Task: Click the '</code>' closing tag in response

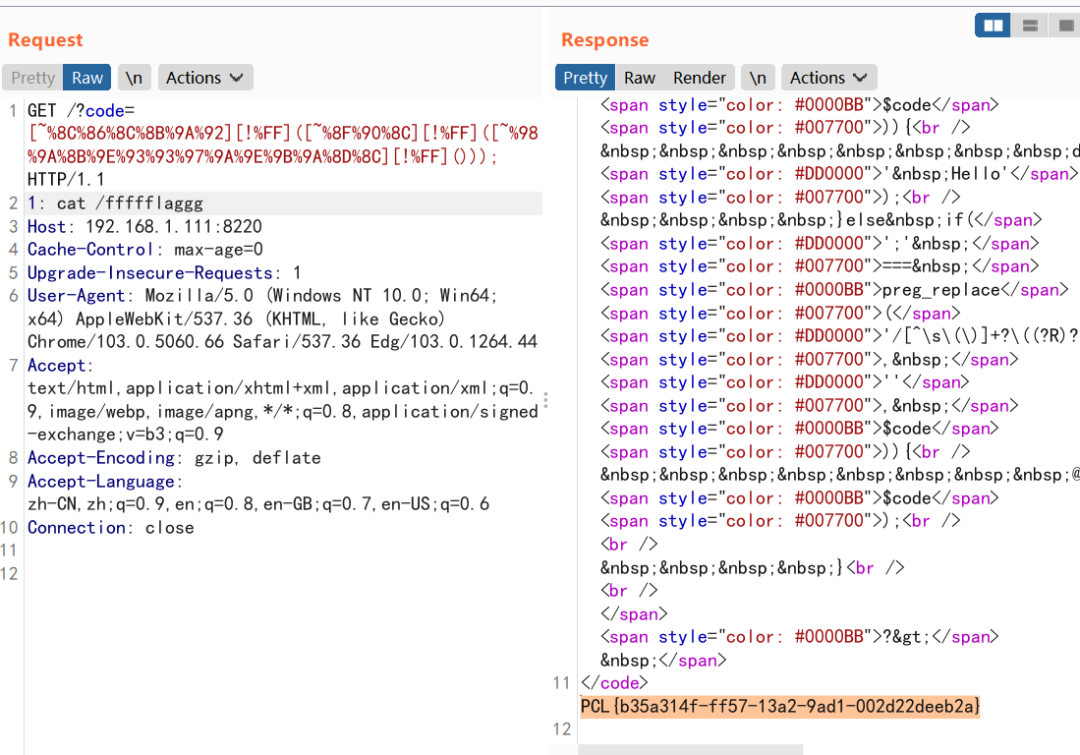Action: 614,683
